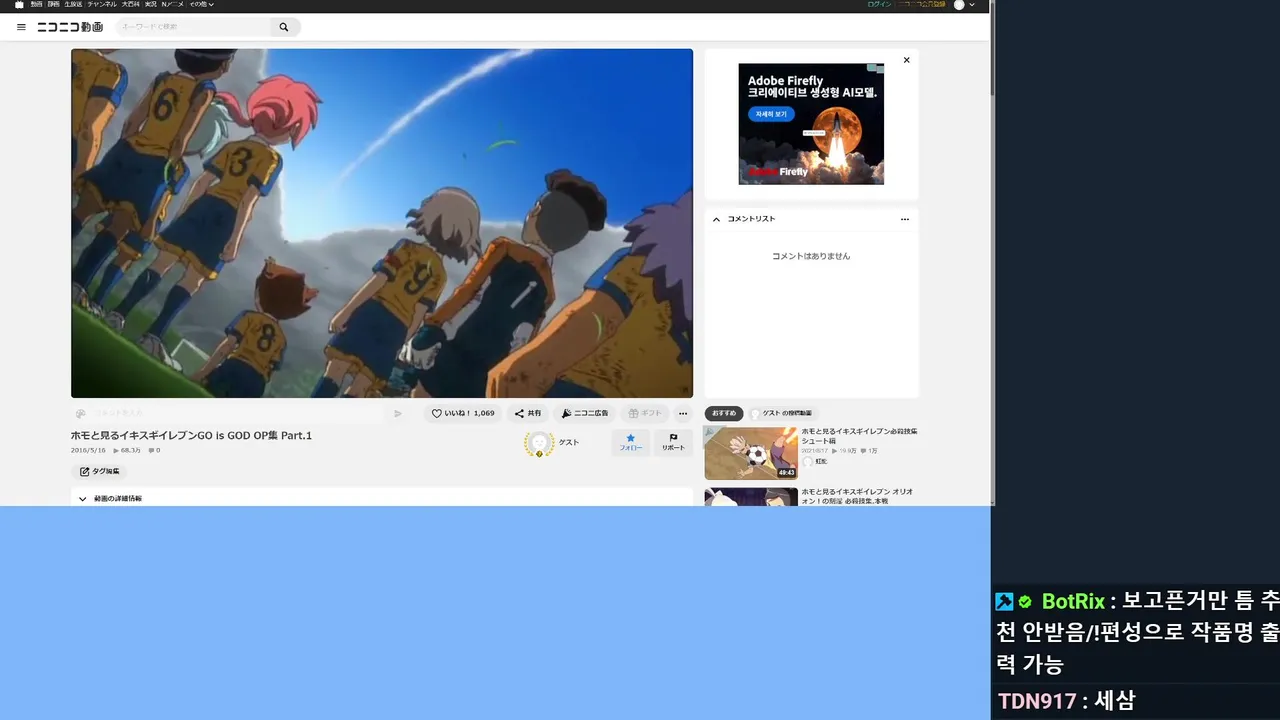Click the ニコニコ動画 logo
The height and width of the screenshot is (720, 1280).
(x=70, y=27)
